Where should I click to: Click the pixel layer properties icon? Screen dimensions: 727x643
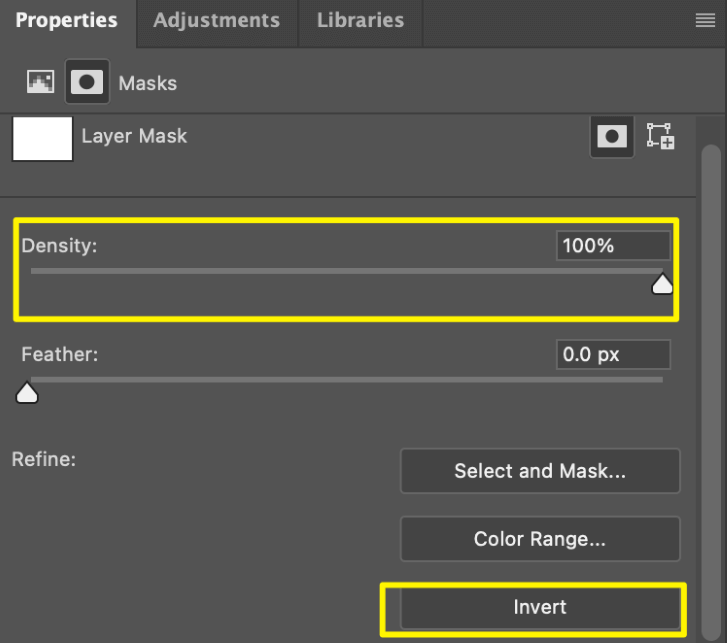40,82
